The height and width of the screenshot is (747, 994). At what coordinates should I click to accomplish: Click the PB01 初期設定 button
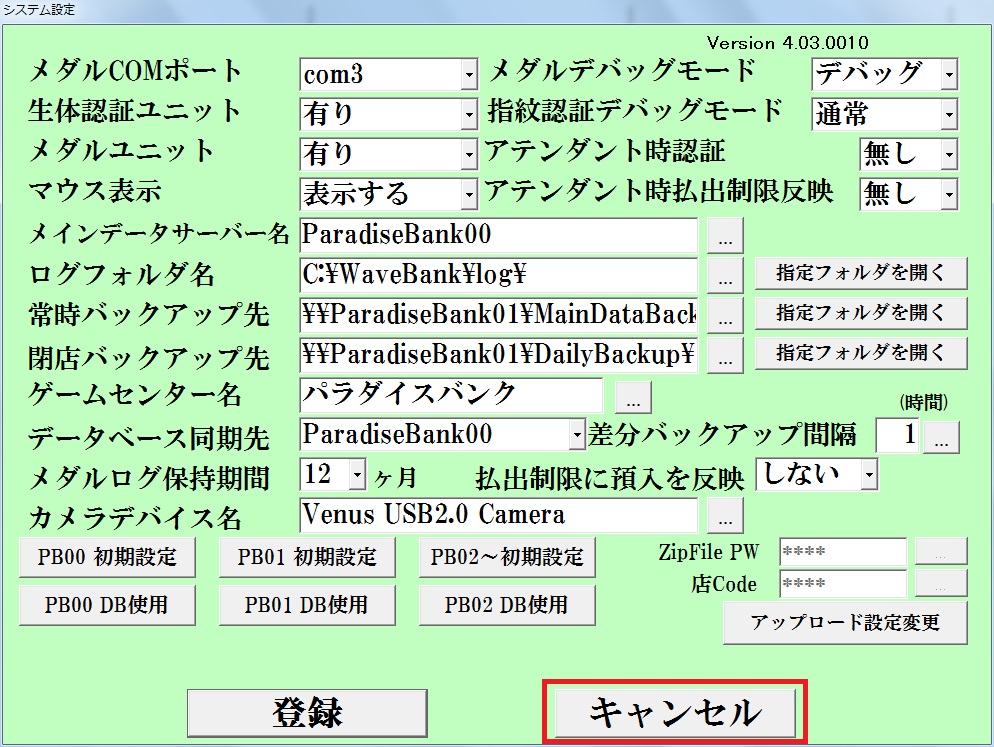click(x=307, y=557)
